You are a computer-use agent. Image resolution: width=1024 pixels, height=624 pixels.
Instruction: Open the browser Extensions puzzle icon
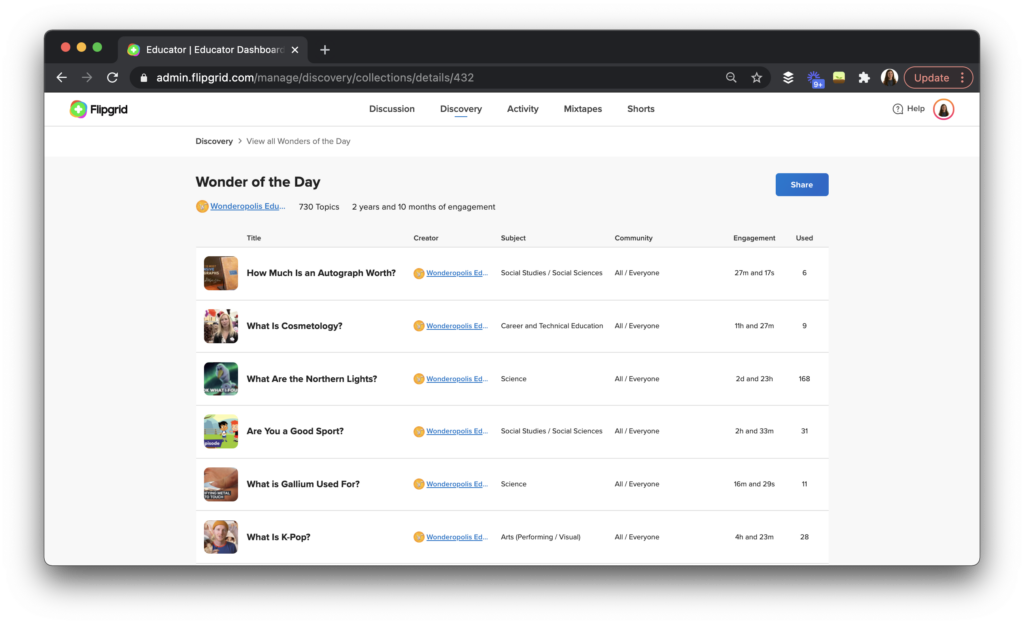click(864, 78)
